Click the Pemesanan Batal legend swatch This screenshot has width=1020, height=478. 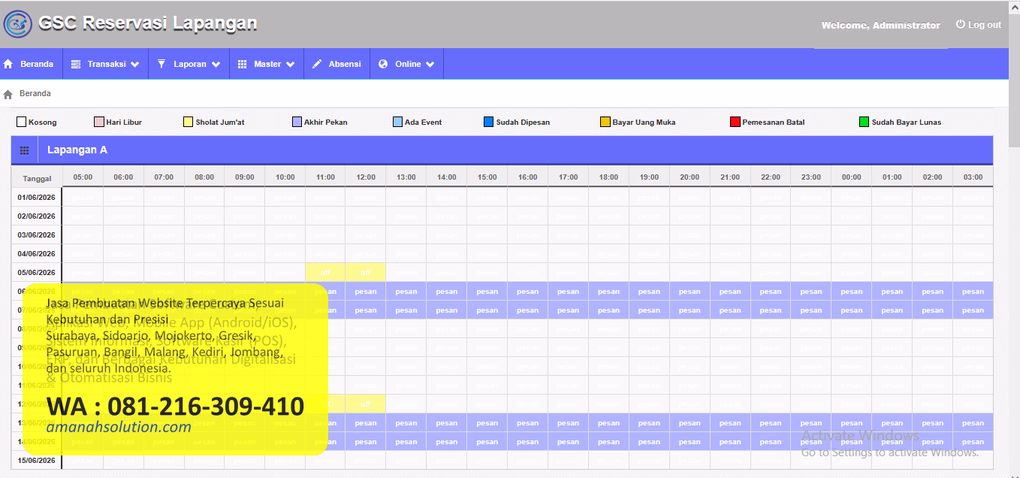(x=735, y=122)
